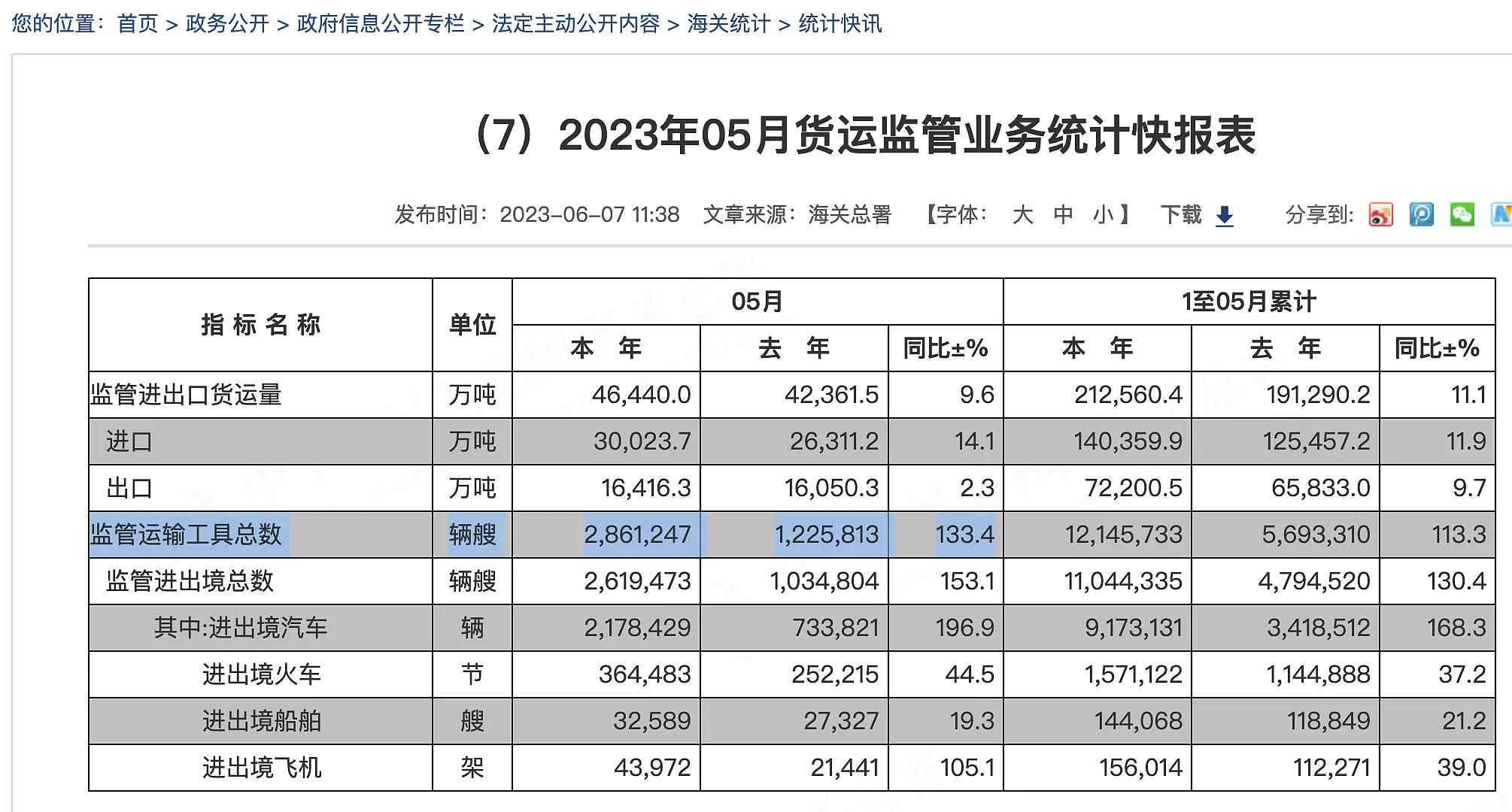Set font size to 大
The image size is (1512, 812).
(x=1023, y=215)
